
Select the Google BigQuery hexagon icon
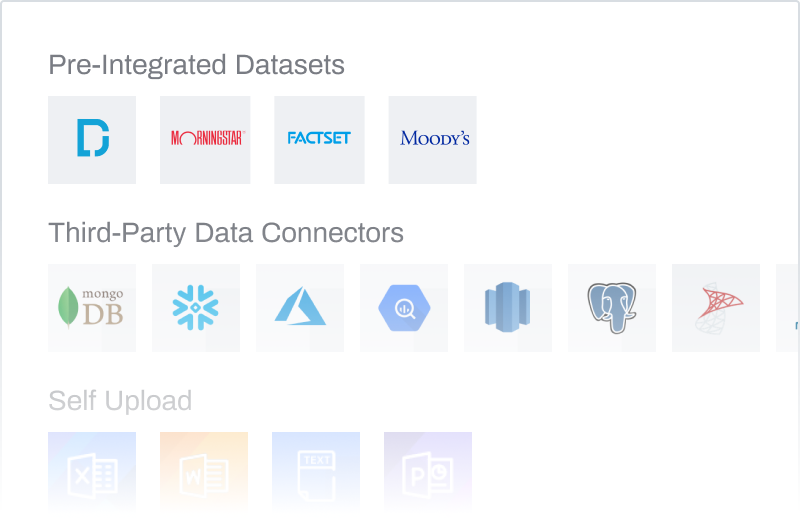(x=404, y=307)
